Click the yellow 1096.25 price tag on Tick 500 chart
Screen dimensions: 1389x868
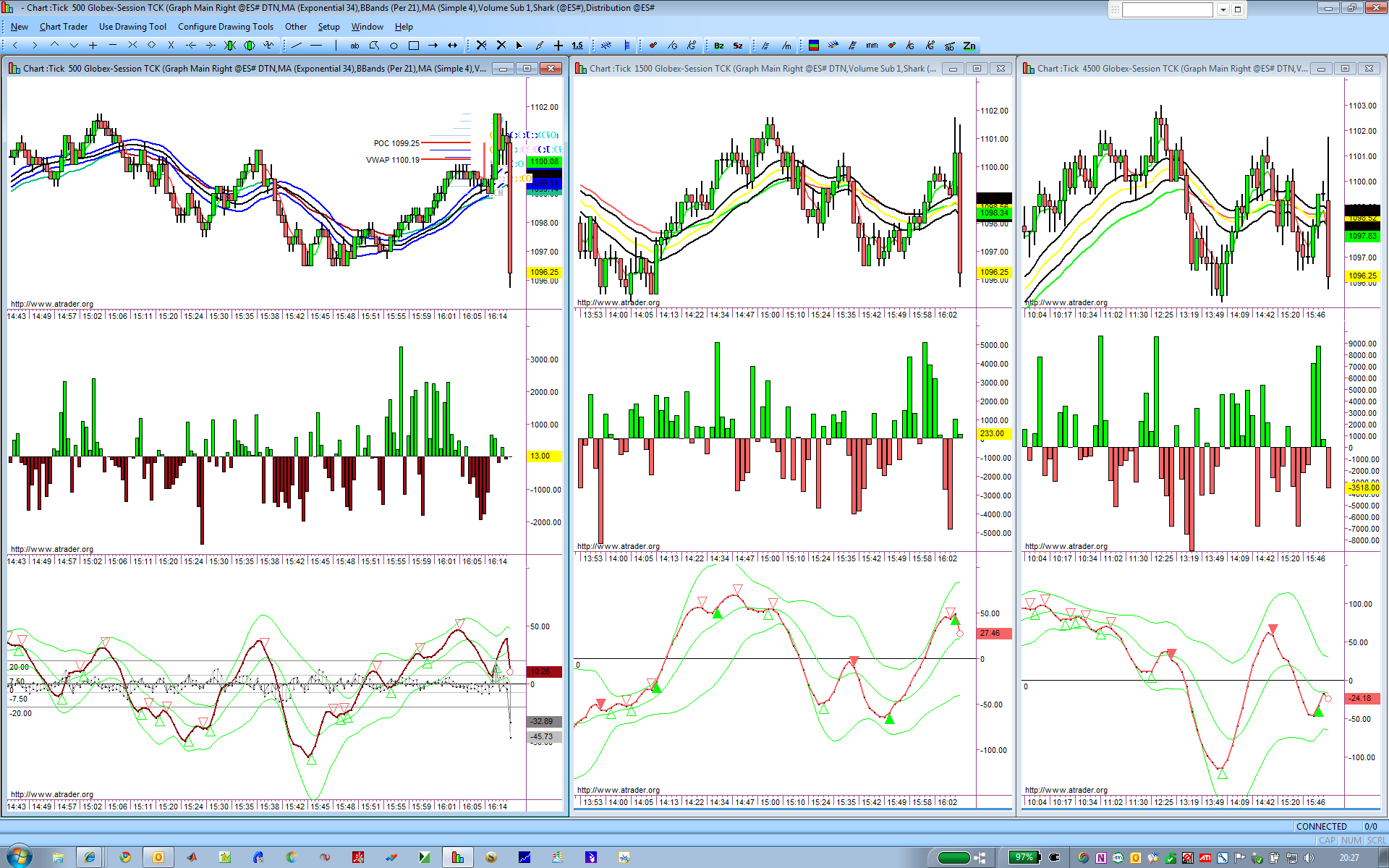(545, 273)
